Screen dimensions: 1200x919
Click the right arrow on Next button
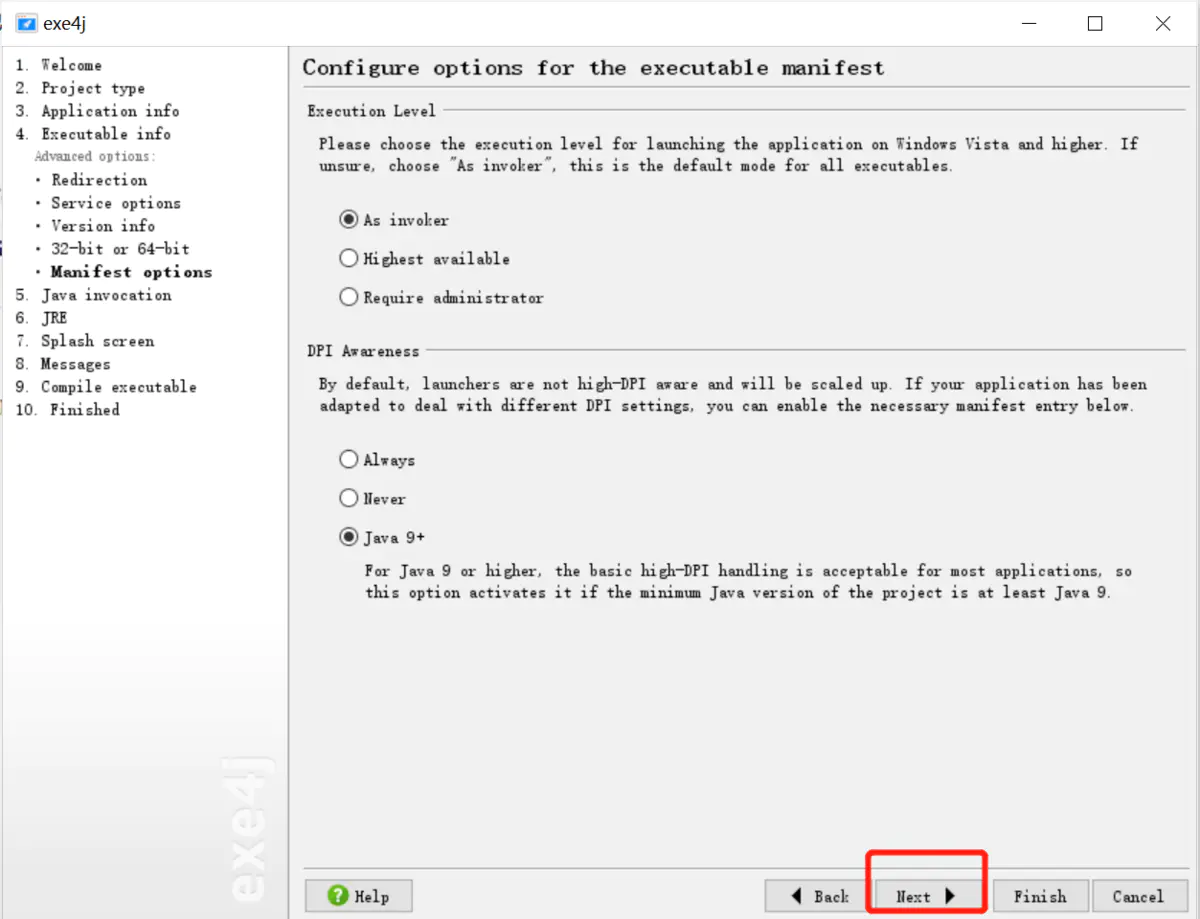(950, 896)
